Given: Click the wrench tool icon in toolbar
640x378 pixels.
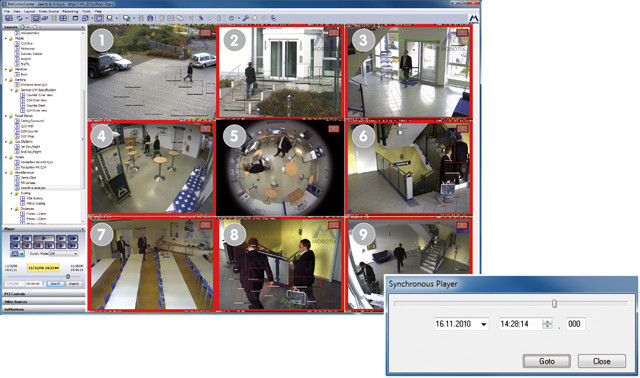Looking at the screenshot, I should 246,18.
